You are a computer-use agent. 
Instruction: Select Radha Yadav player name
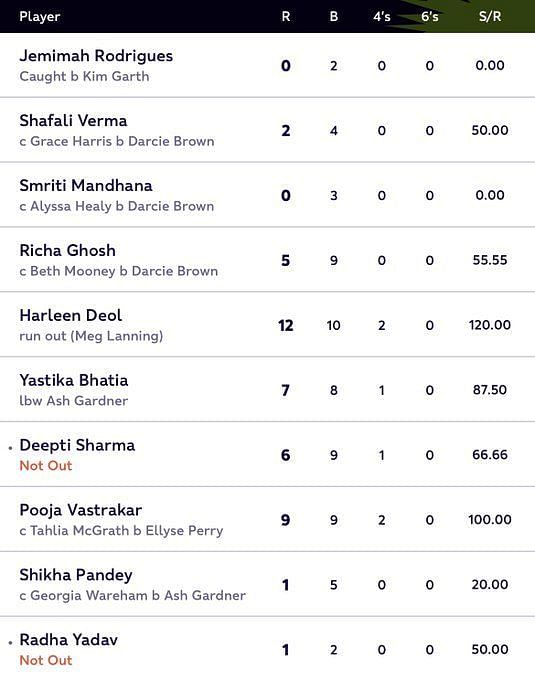click(69, 640)
